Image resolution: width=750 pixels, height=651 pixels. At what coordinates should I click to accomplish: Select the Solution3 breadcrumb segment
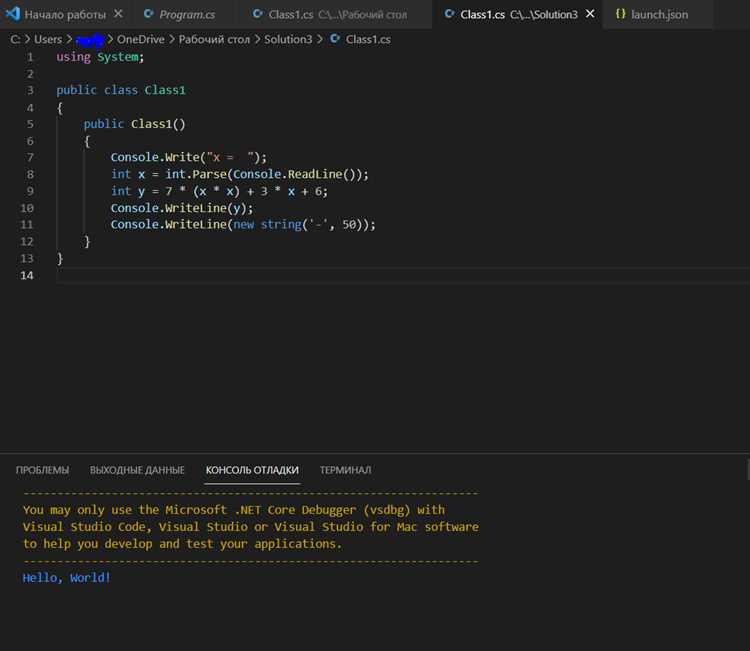click(288, 39)
